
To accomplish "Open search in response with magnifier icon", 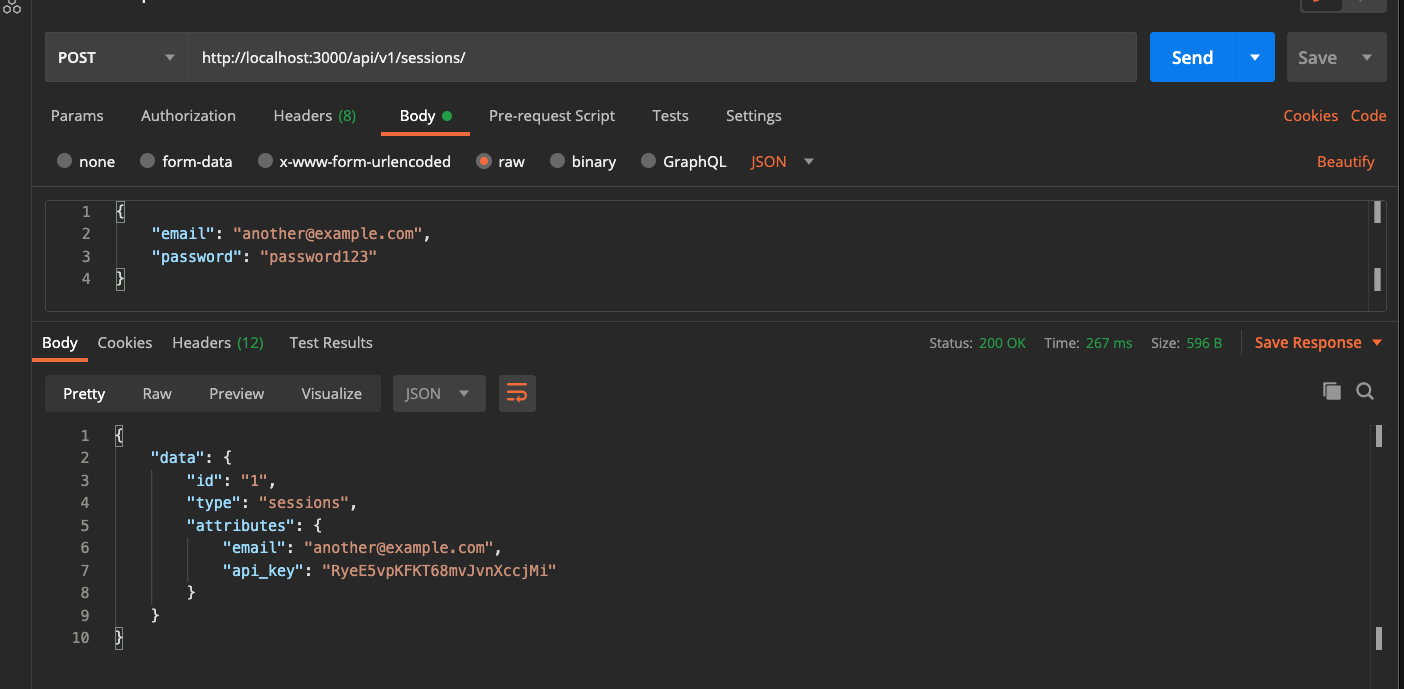I will pyautogui.click(x=1365, y=391).
